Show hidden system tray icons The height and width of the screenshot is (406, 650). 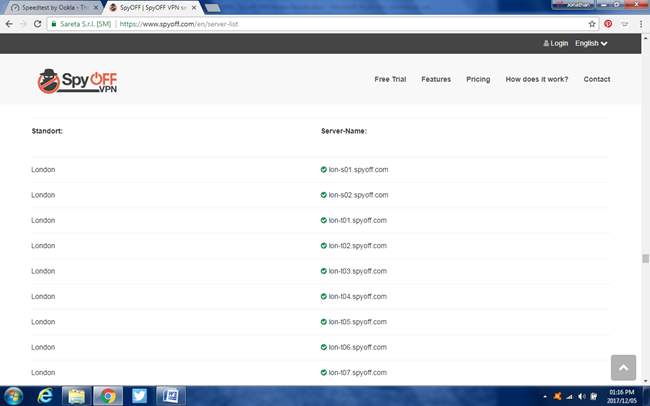[x=545, y=397]
